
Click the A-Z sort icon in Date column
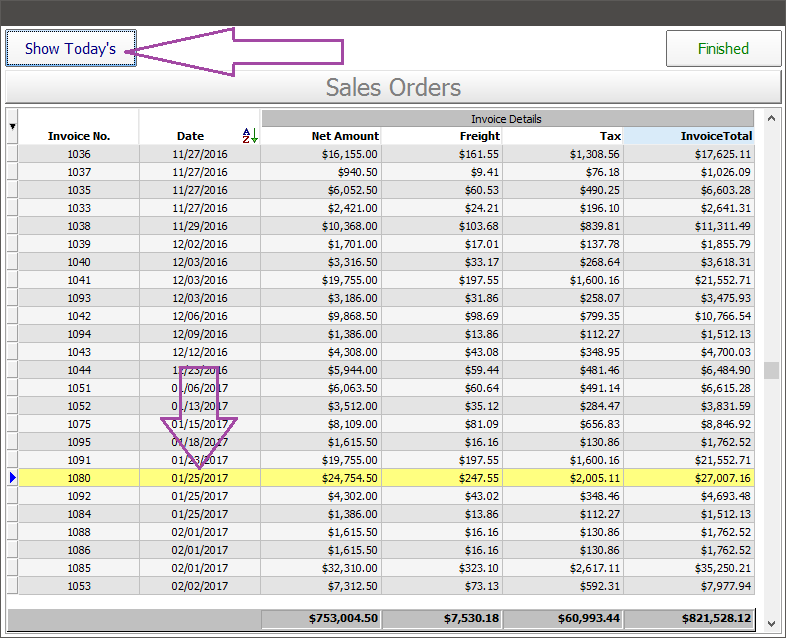(x=250, y=135)
